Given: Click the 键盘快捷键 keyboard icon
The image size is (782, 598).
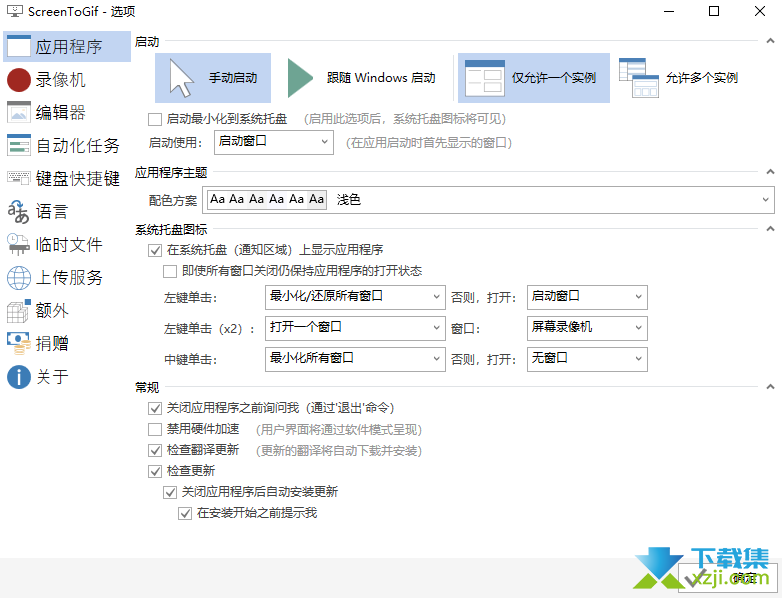Looking at the screenshot, I should point(19,178).
